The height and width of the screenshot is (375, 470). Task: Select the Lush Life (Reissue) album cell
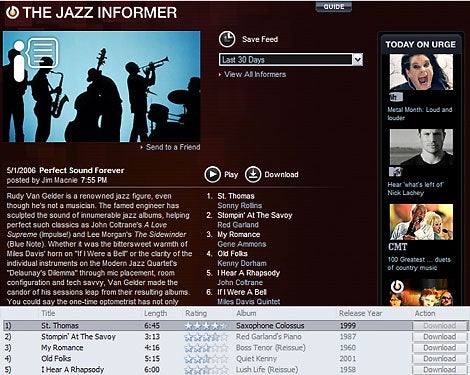click(267, 370)
